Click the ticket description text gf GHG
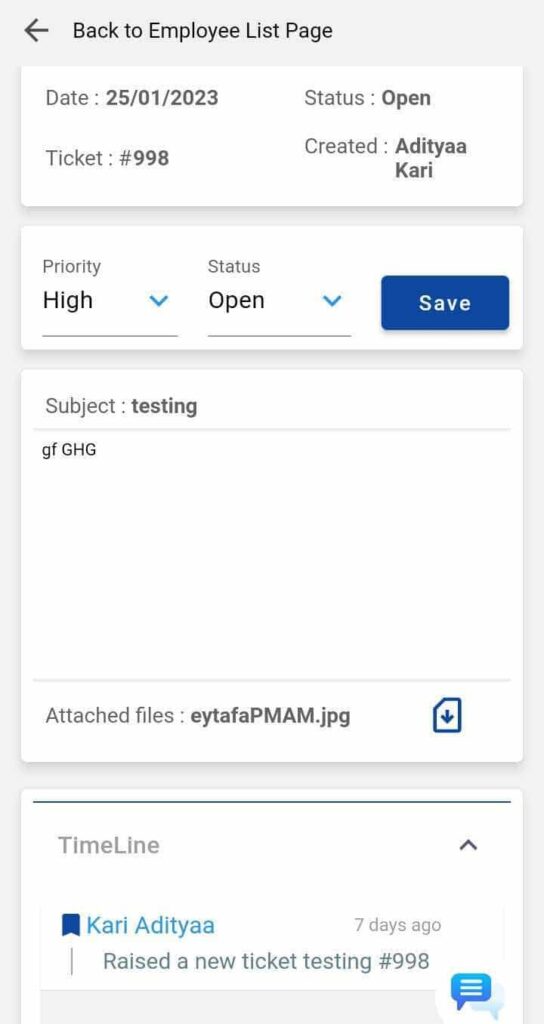 point(69,450)
